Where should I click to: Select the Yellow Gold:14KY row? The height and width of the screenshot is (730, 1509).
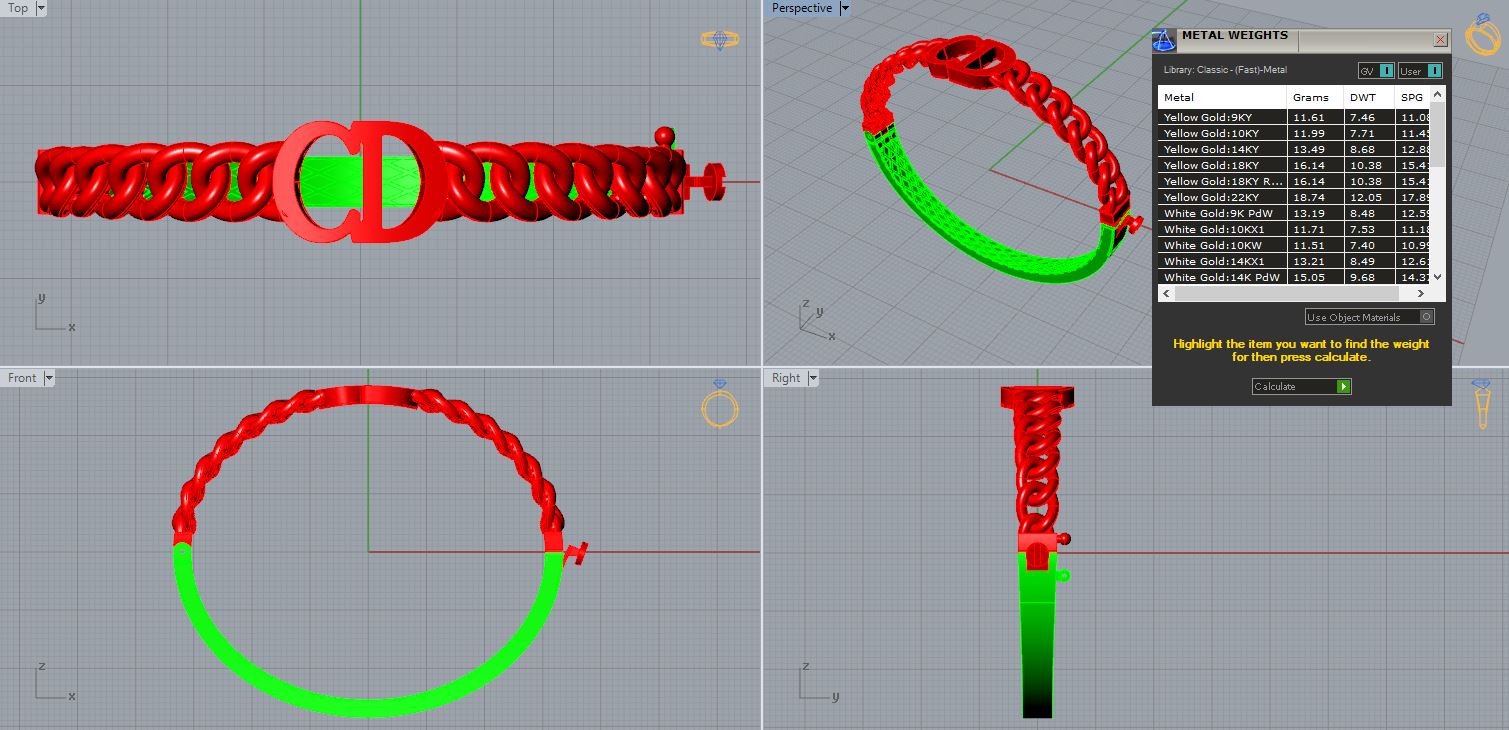tap(1294, 149)
